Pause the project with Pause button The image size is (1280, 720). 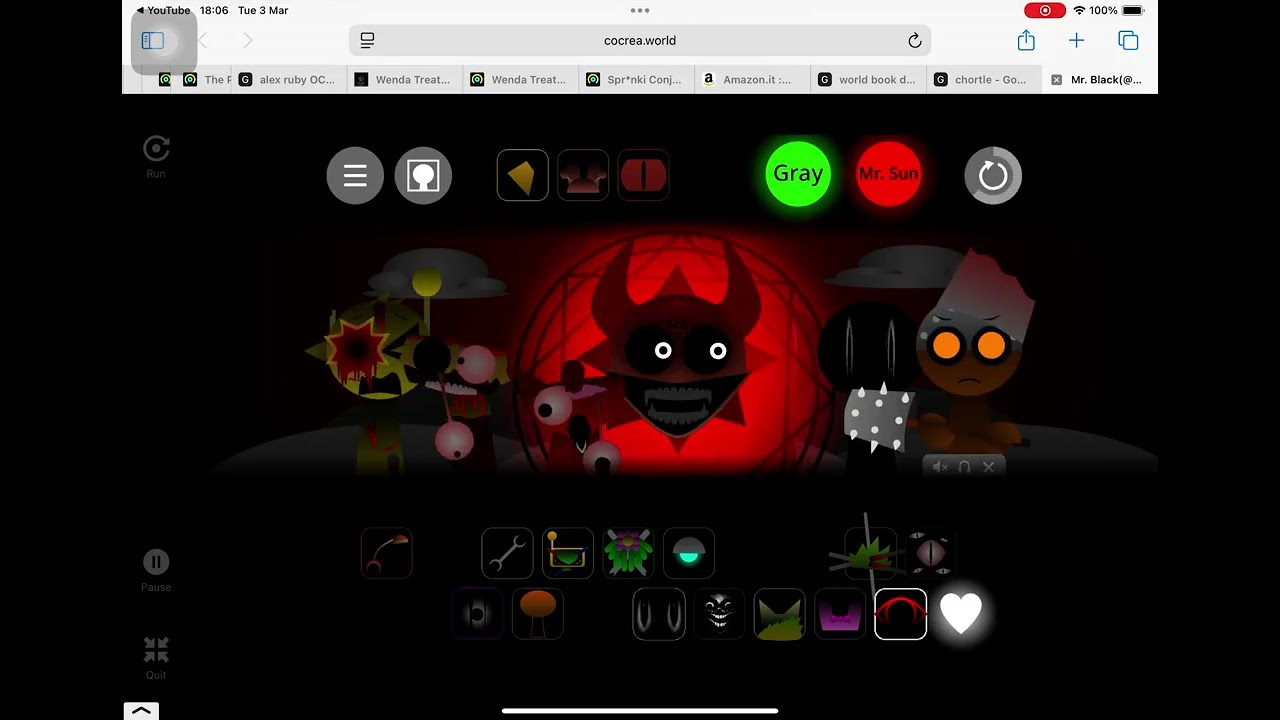click(x=156, y=571)
